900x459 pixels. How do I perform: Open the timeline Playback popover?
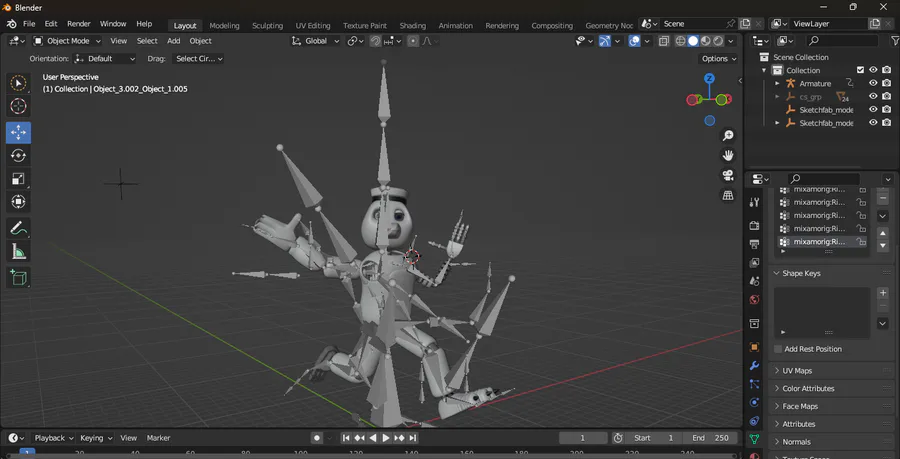(54, 438)
